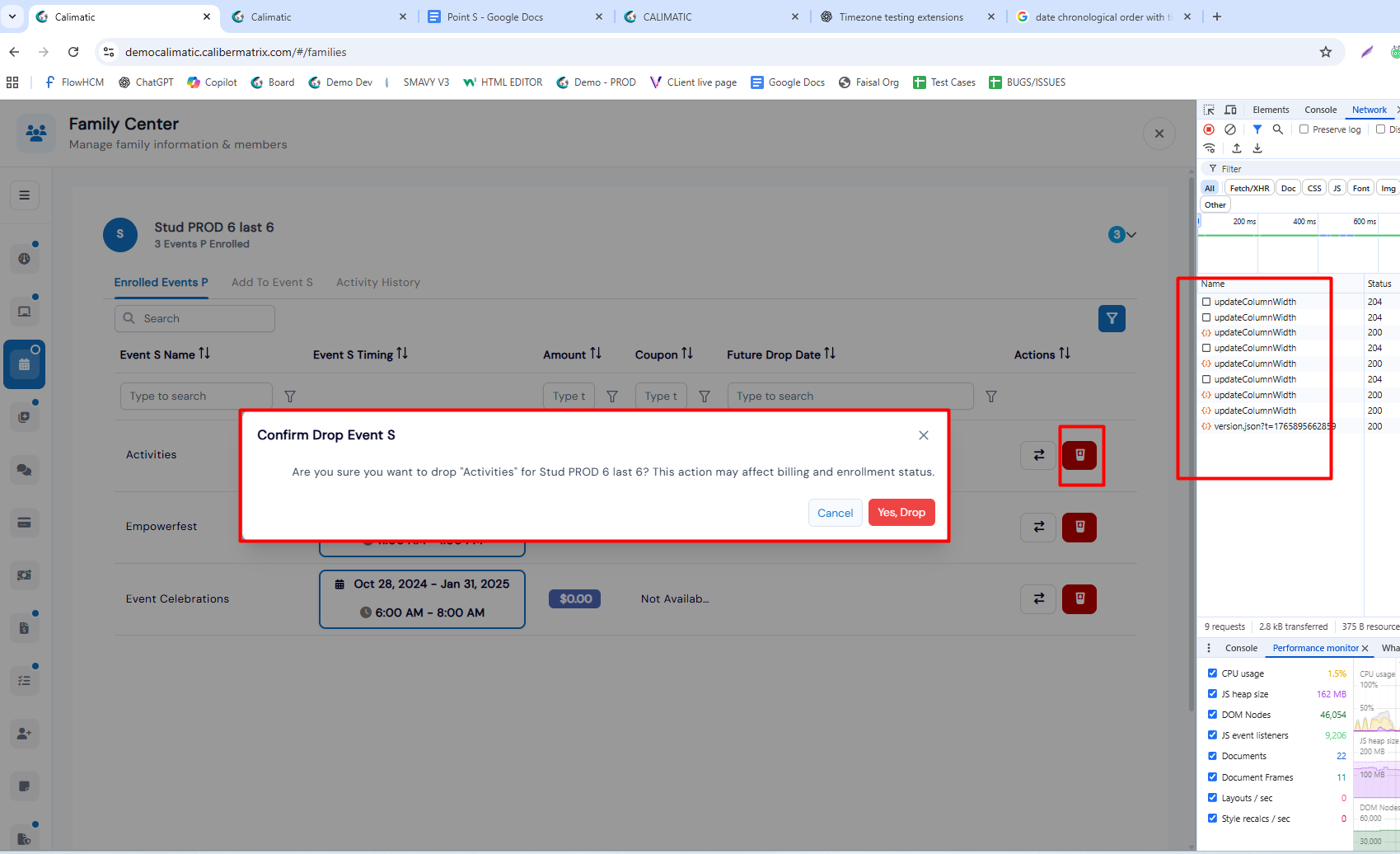
Task: Click Future Drop Date search input
Action: point(850,396)
